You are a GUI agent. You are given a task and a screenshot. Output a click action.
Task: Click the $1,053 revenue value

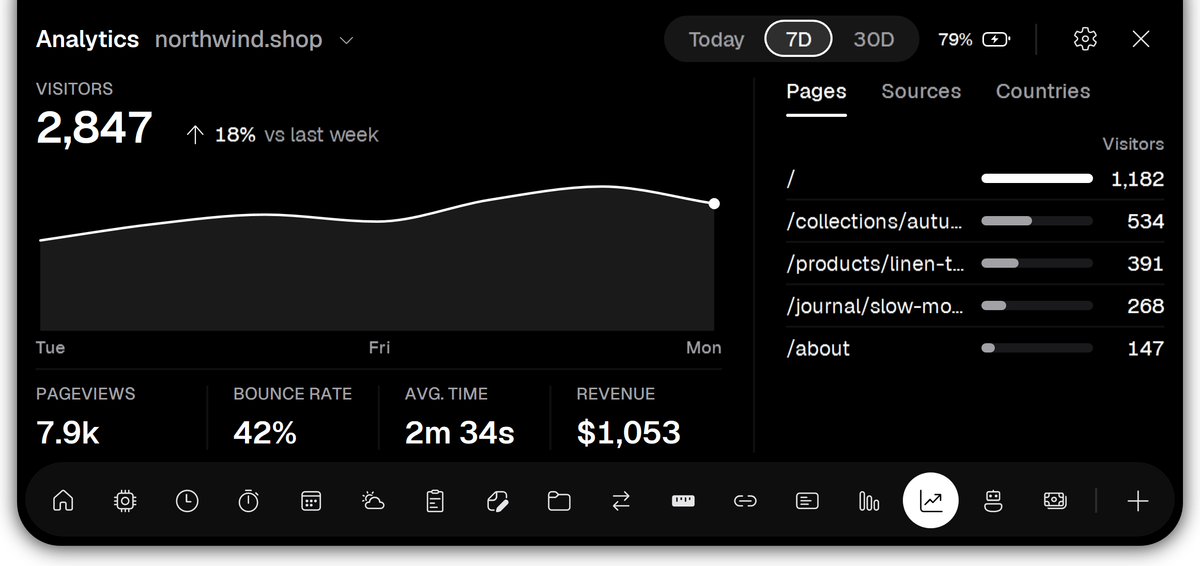629,433
